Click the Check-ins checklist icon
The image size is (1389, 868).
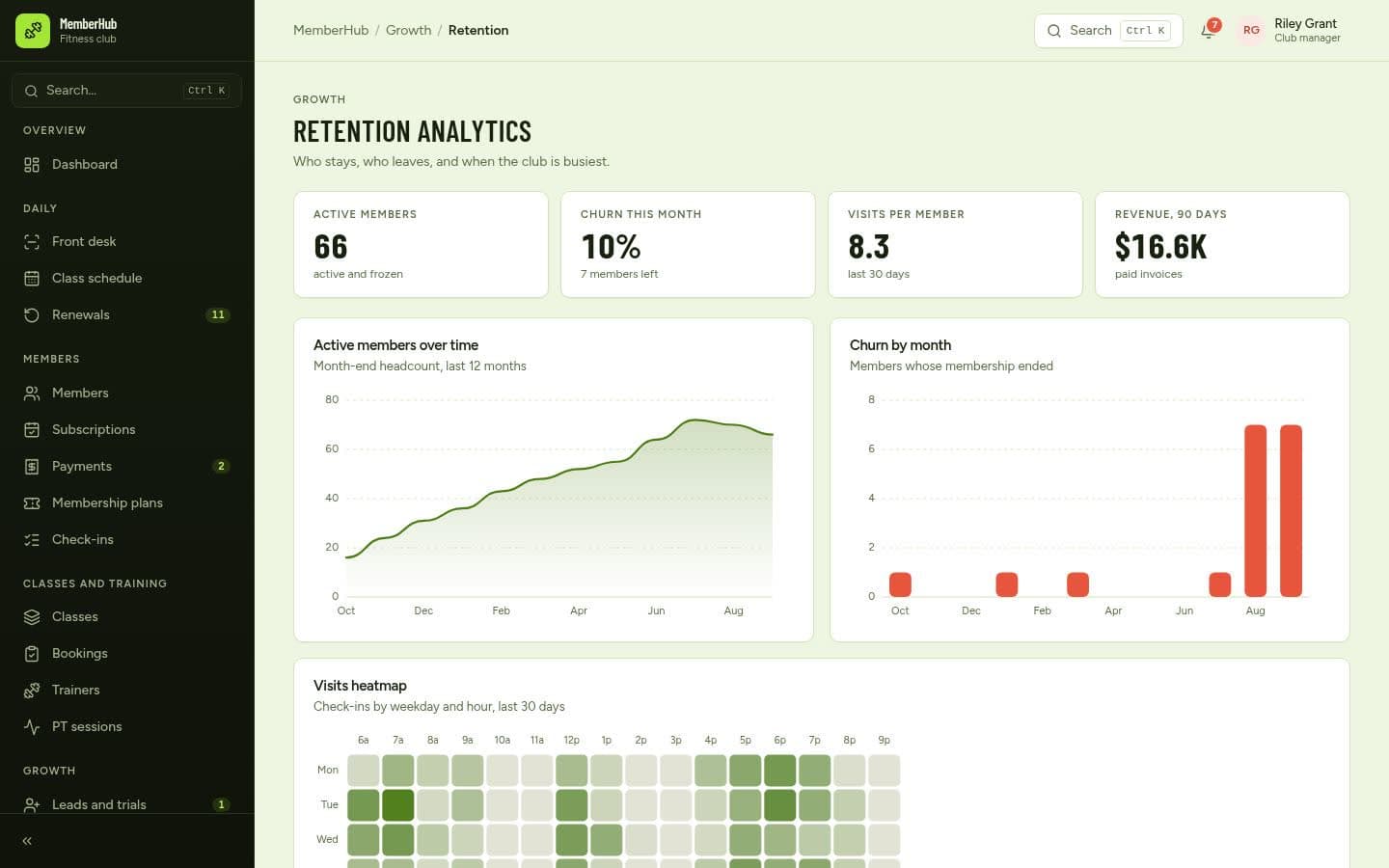(32, 540)
